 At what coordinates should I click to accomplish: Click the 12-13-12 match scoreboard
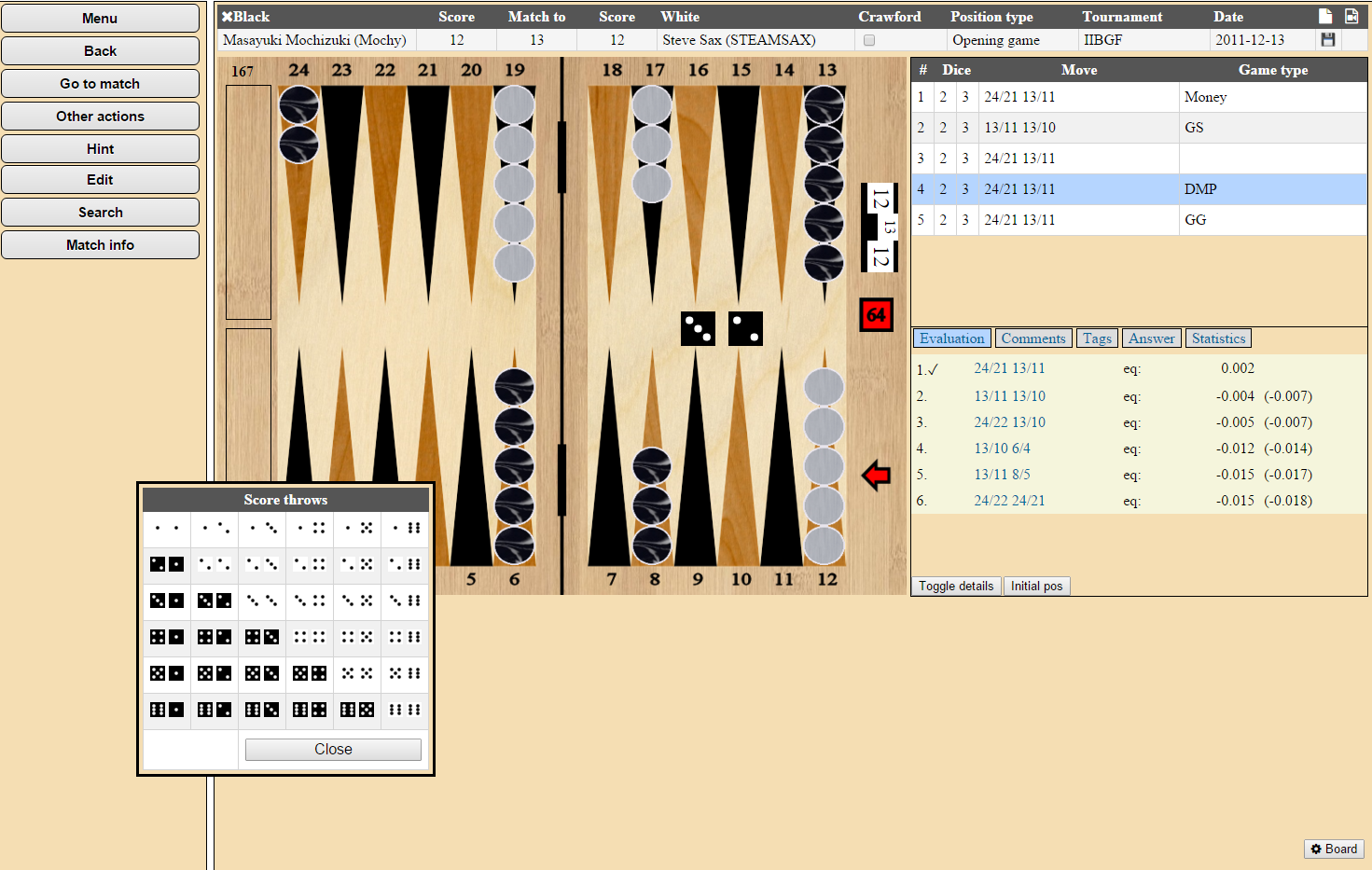[x=880, y=228]
